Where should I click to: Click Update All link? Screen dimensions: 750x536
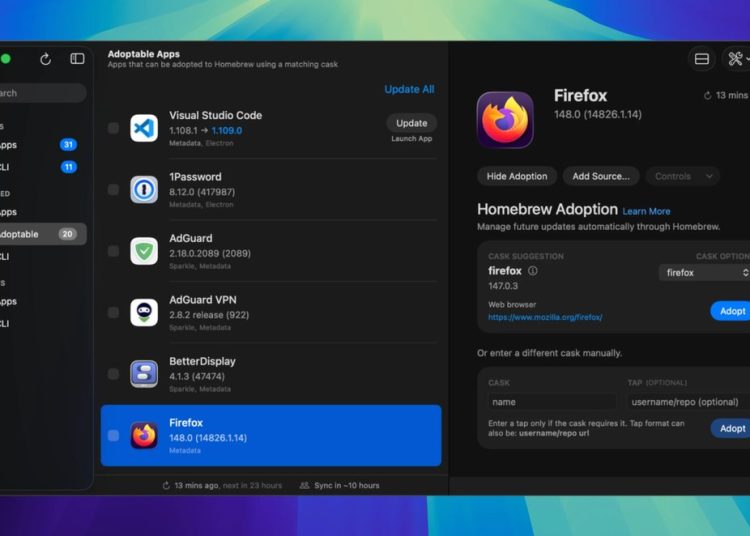pos(409,89)
